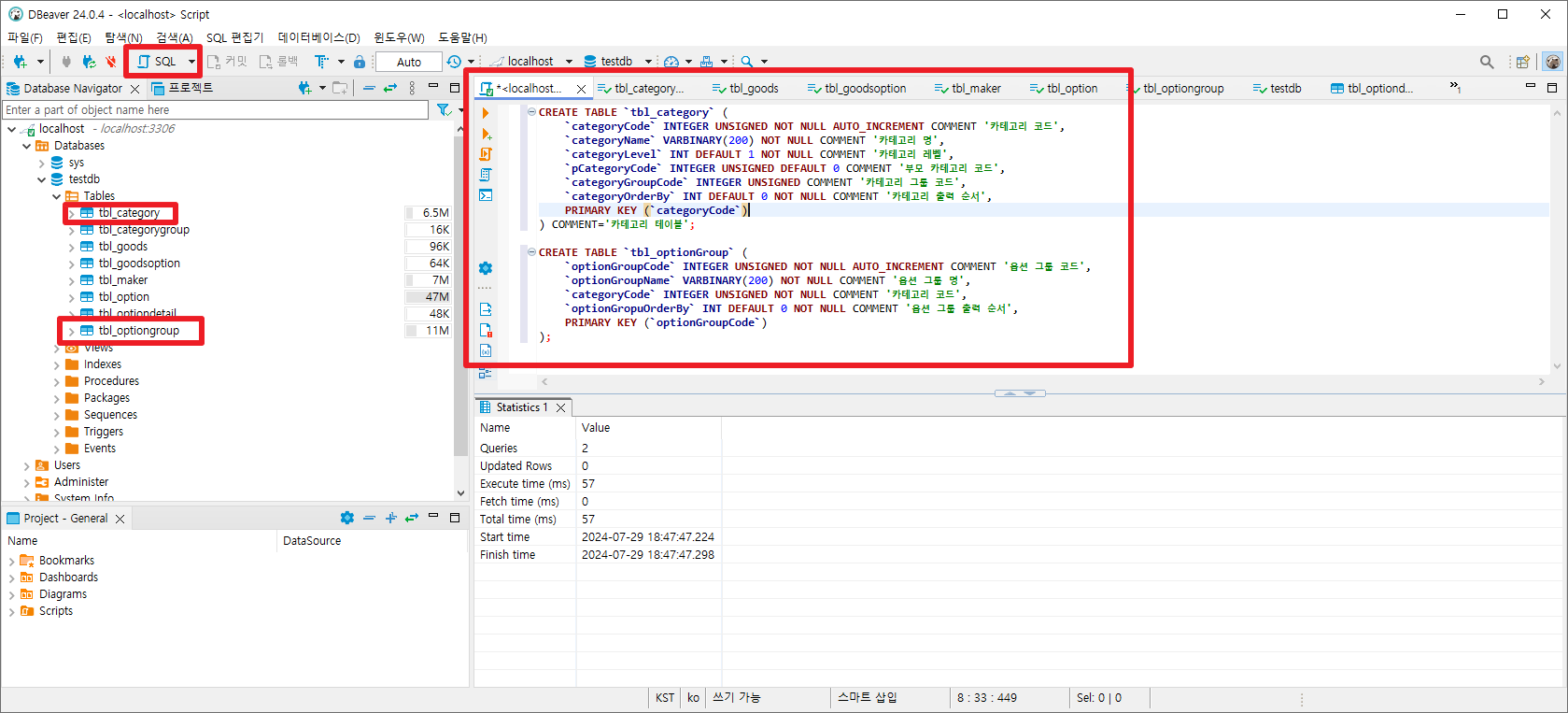
Task: Click the search magnifier icon at top right
Action: pyautogui.click(x=1487, y=62)
